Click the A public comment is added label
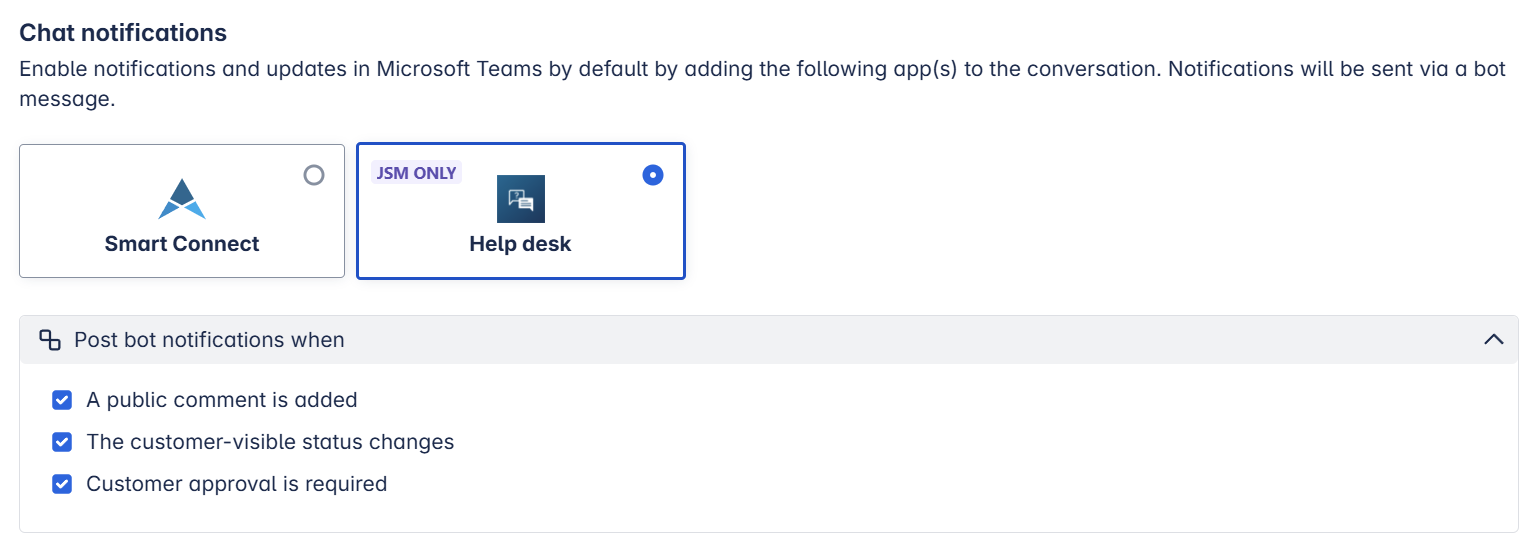 pyautogui.click(x=222, y=400)
